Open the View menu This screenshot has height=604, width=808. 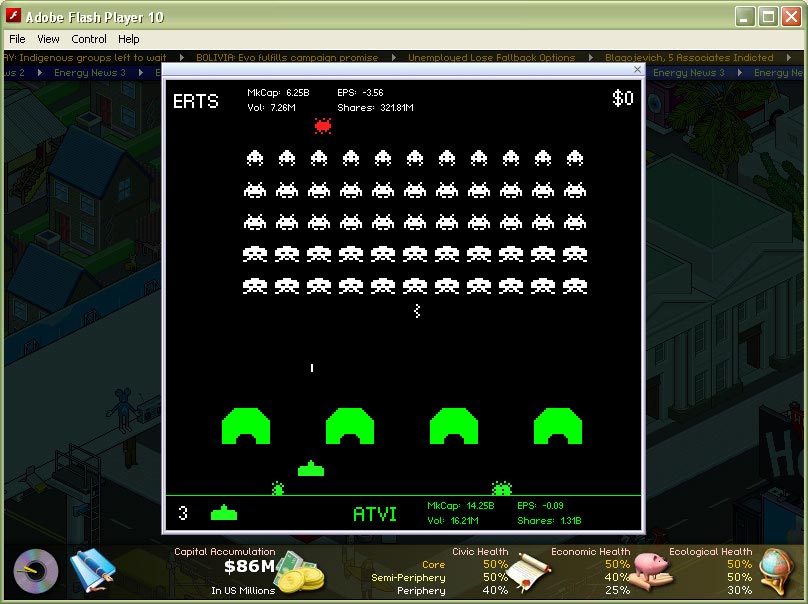coord(48,39)
